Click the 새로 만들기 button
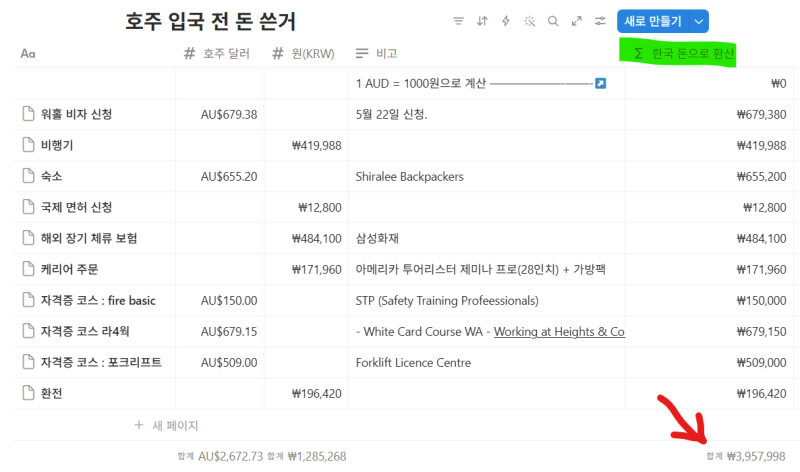Image resolution: width=800 pixels, height=472 pixels. tap(653, 21)
